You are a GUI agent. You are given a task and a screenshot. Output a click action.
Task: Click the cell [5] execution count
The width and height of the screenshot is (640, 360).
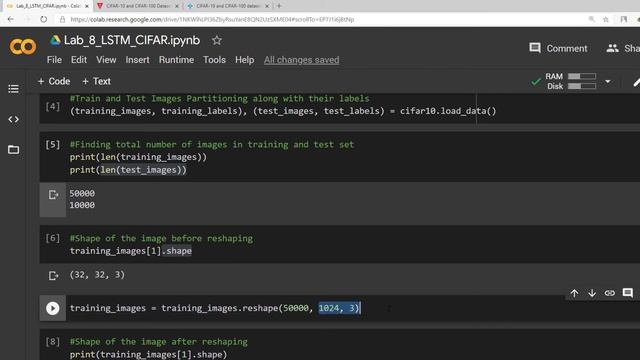tap(53, 144)
